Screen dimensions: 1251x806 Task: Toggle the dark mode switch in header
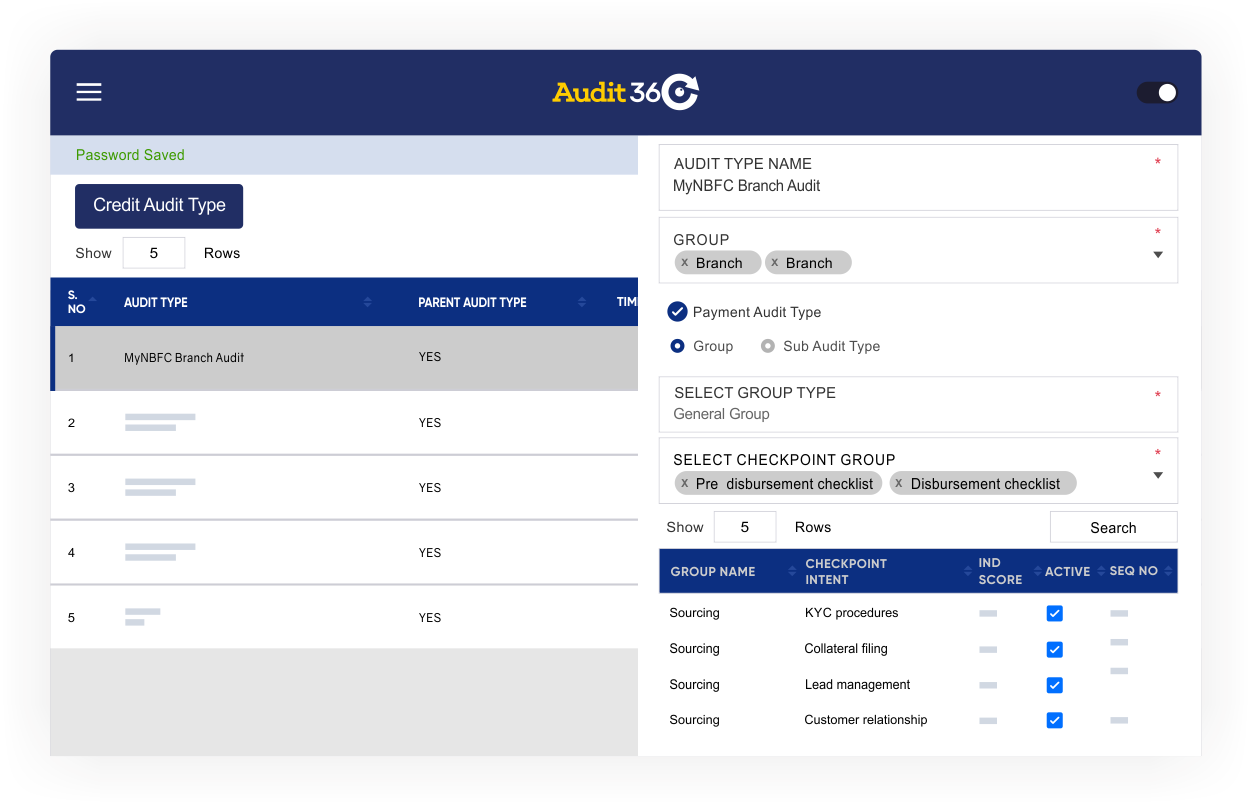coord(1157,93)
